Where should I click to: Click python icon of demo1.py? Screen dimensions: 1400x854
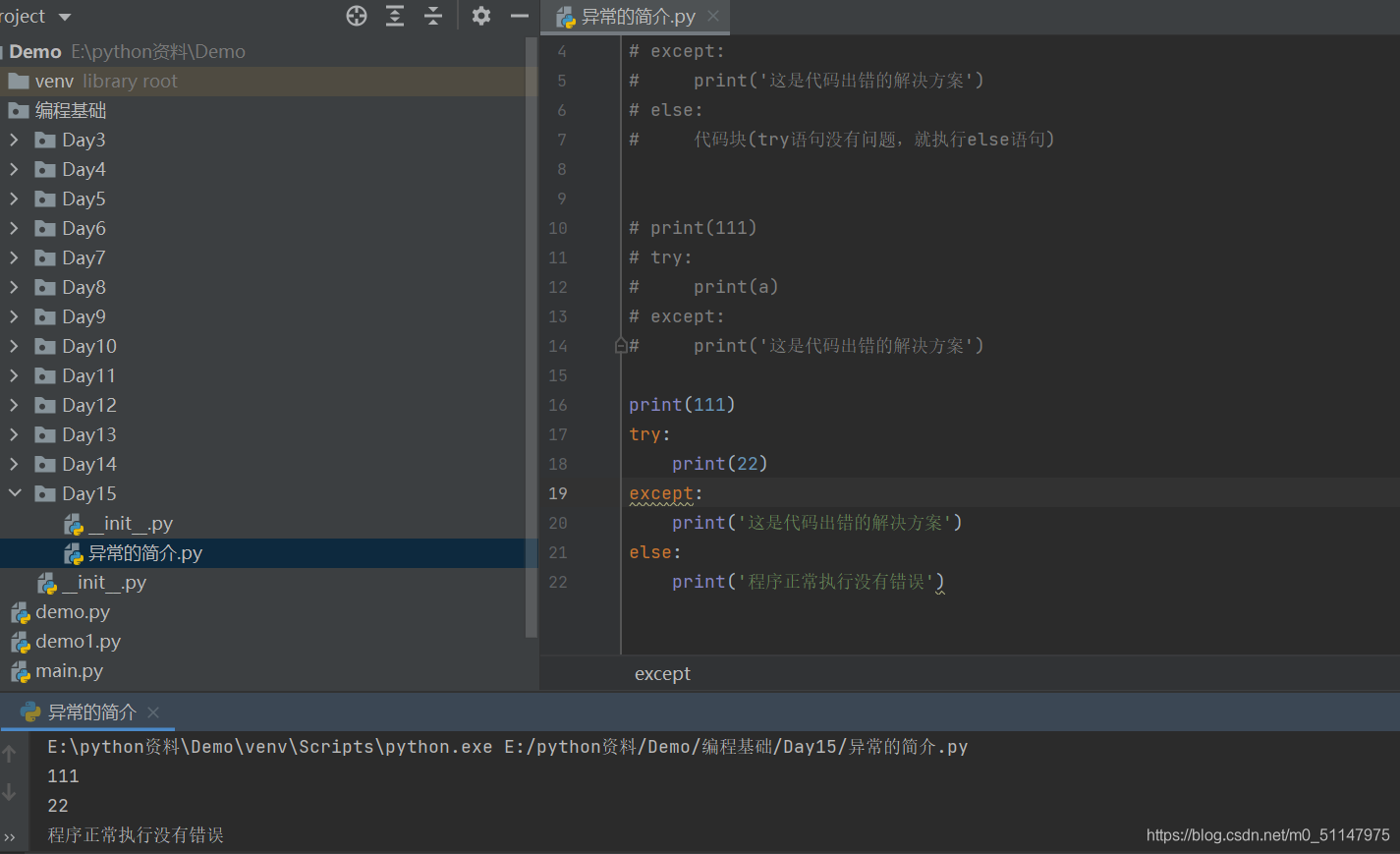(21, 643)
